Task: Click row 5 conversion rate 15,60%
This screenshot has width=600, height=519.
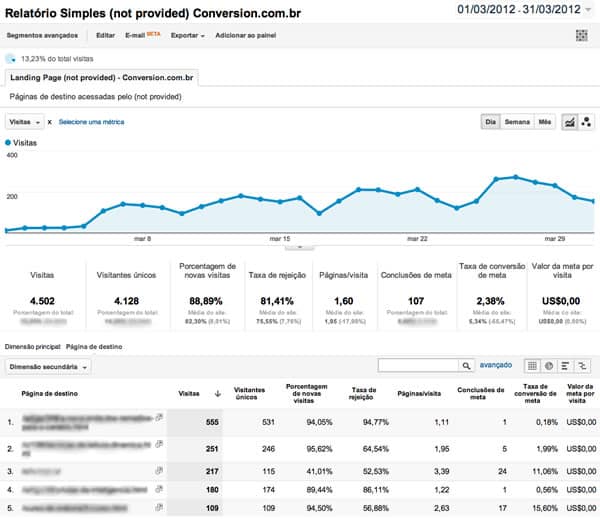Action: [x=545, y=508]
